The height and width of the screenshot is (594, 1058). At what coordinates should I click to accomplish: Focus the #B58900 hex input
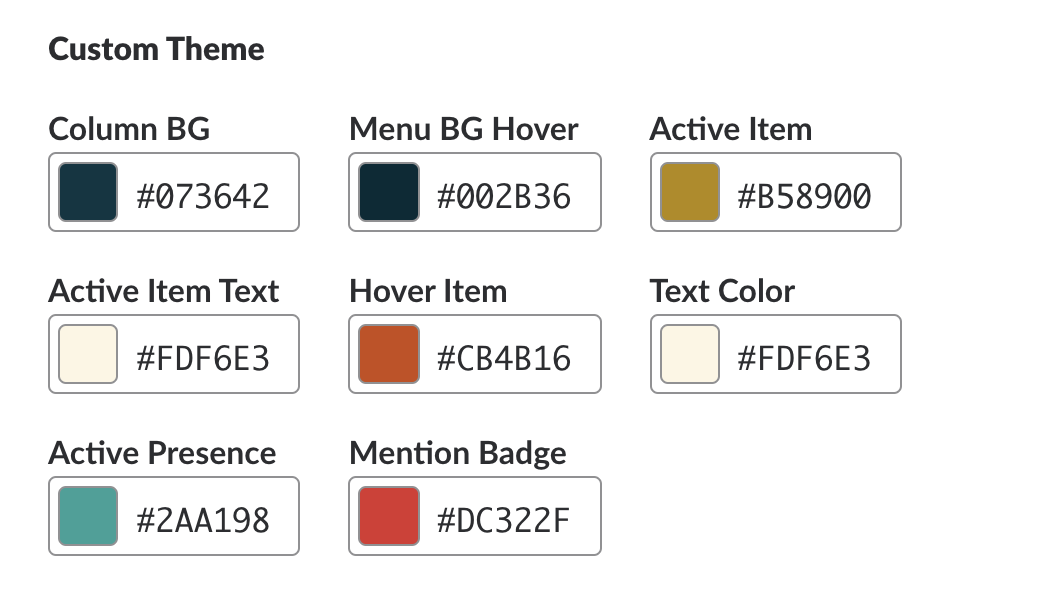pyautogui.click(x=805, y=194)
